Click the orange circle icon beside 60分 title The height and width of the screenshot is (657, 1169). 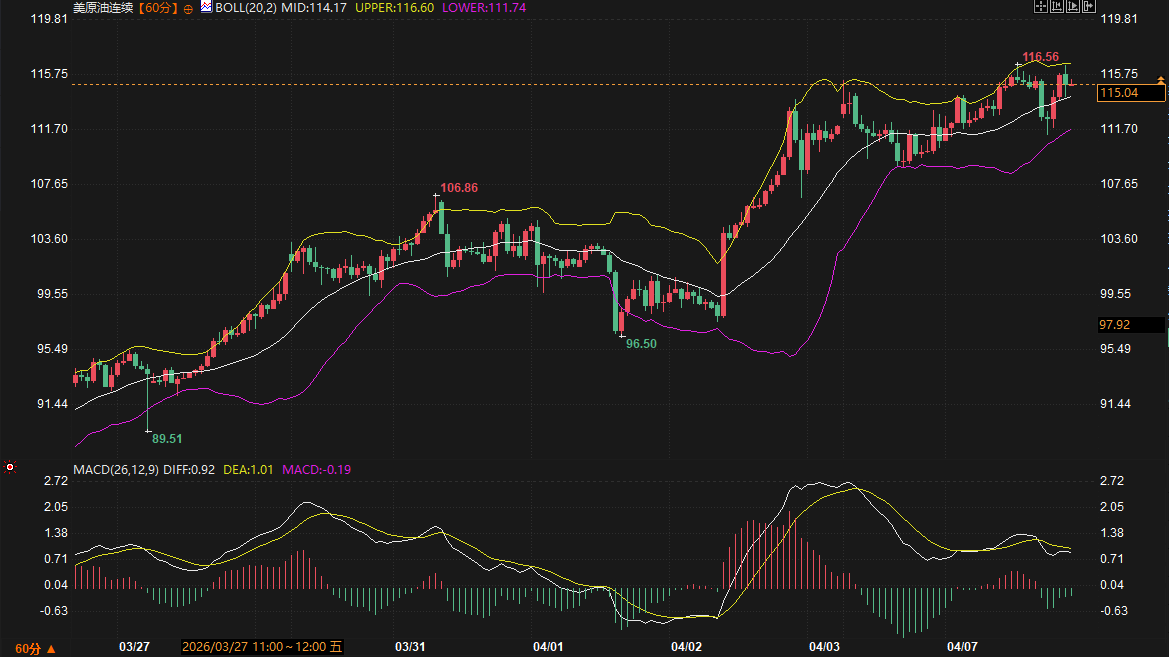click(x=188, y=9)
